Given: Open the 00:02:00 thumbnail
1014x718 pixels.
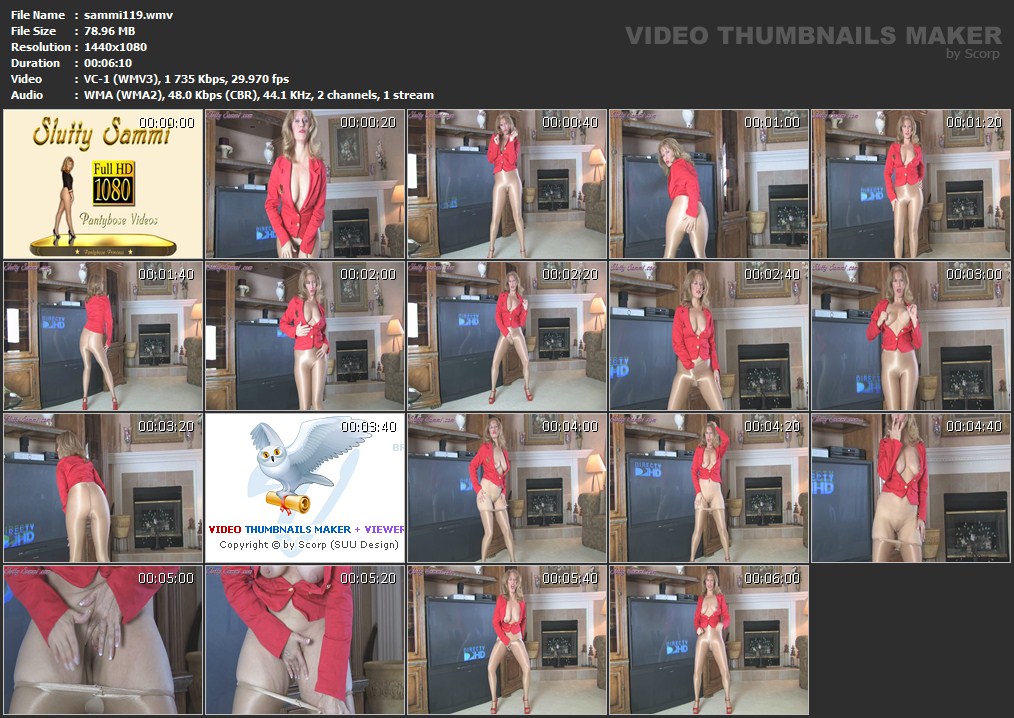Looking at the screenshot, I should tap(305, 336).
